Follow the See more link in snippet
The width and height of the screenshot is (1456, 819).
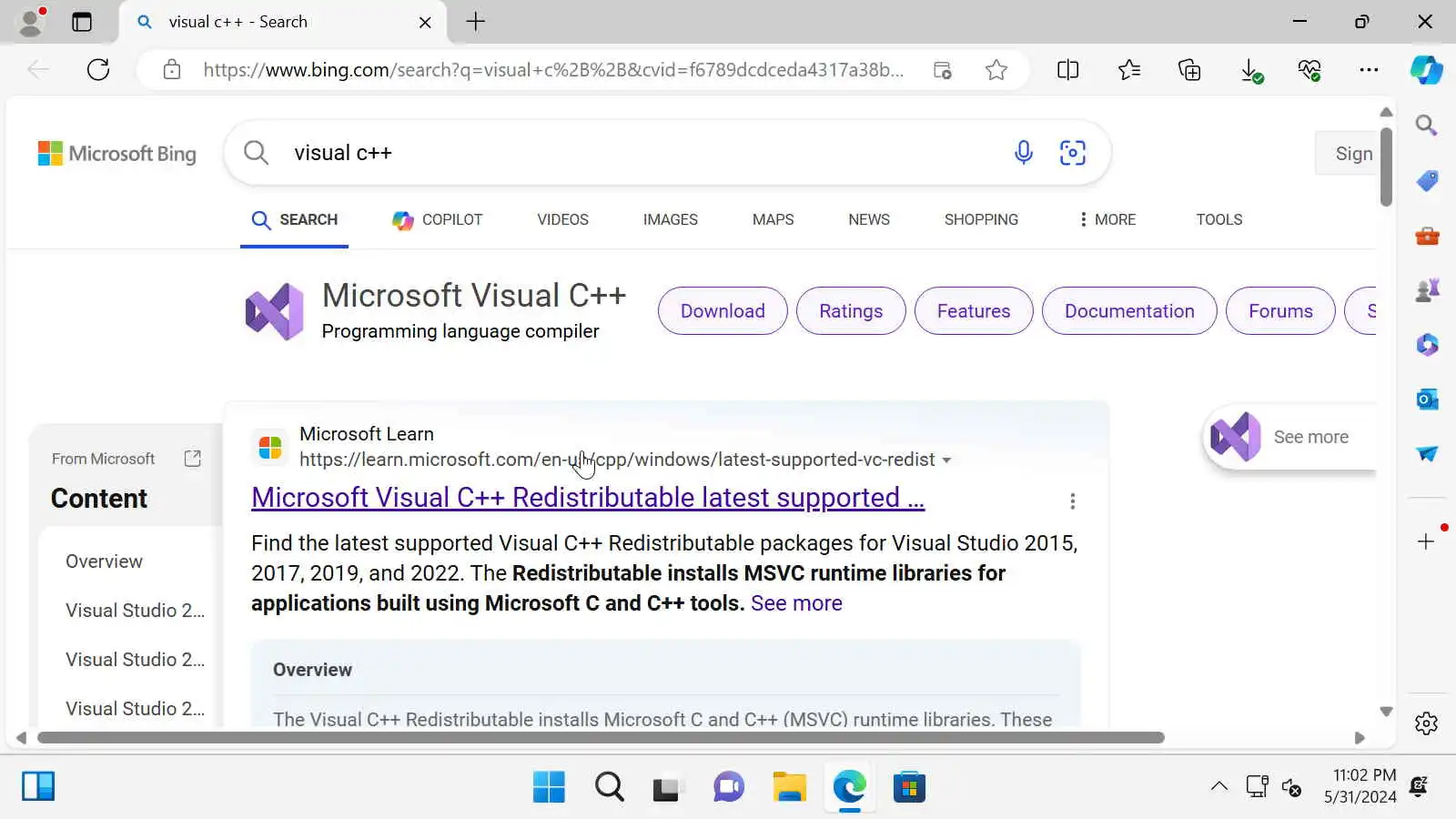point(796,603)
